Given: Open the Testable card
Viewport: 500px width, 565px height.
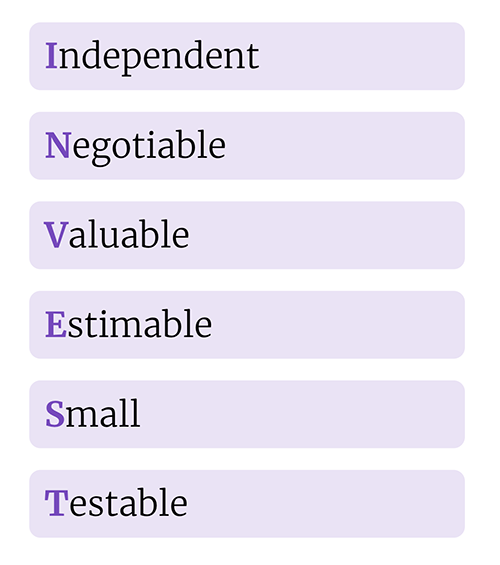Looking at the screenshot, I should pyautogui.click(x=247, y=504).
